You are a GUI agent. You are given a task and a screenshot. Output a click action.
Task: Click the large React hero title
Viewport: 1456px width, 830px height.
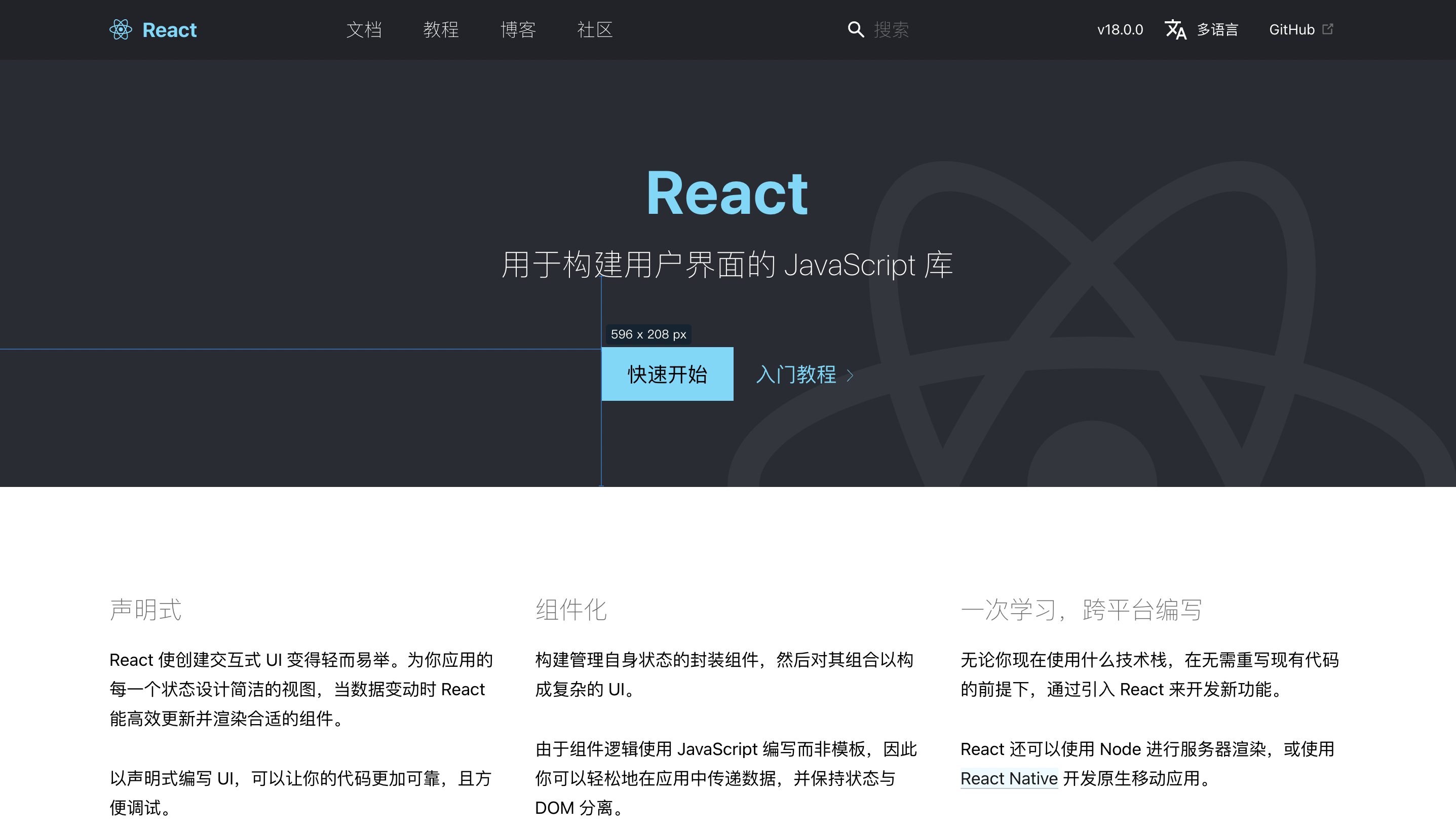tap(727, 194)
